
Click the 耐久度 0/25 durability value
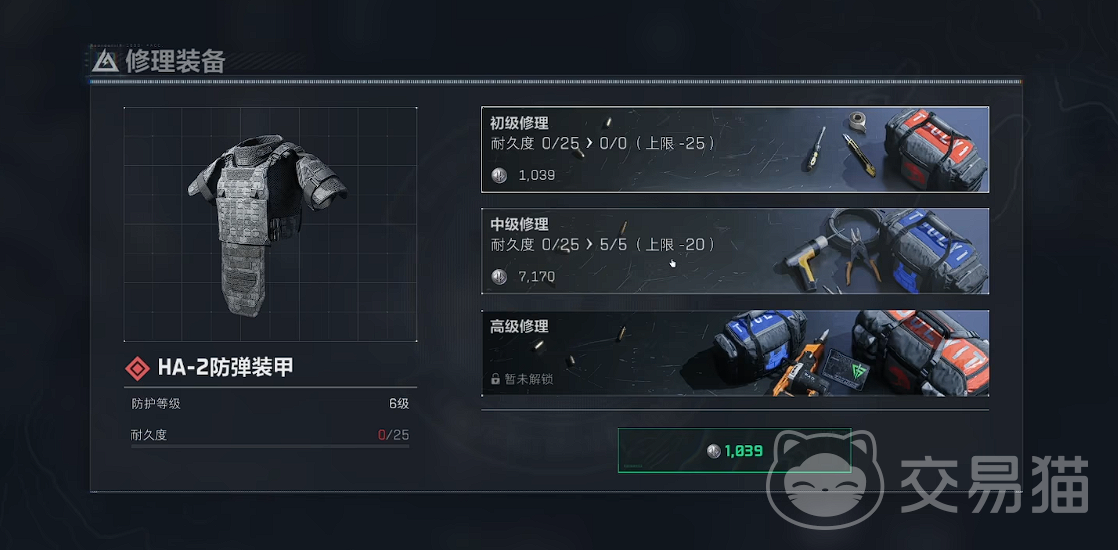click(x=394, y=434)
